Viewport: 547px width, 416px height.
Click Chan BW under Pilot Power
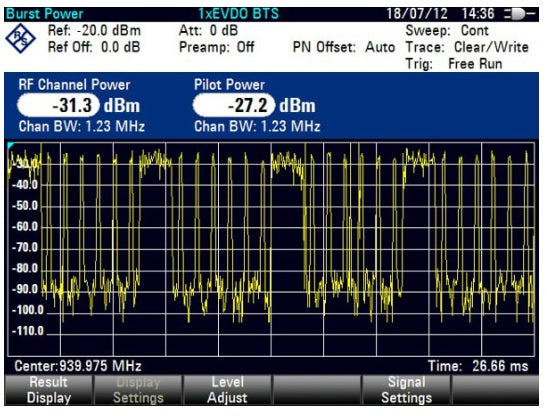(x=257, y=126)
